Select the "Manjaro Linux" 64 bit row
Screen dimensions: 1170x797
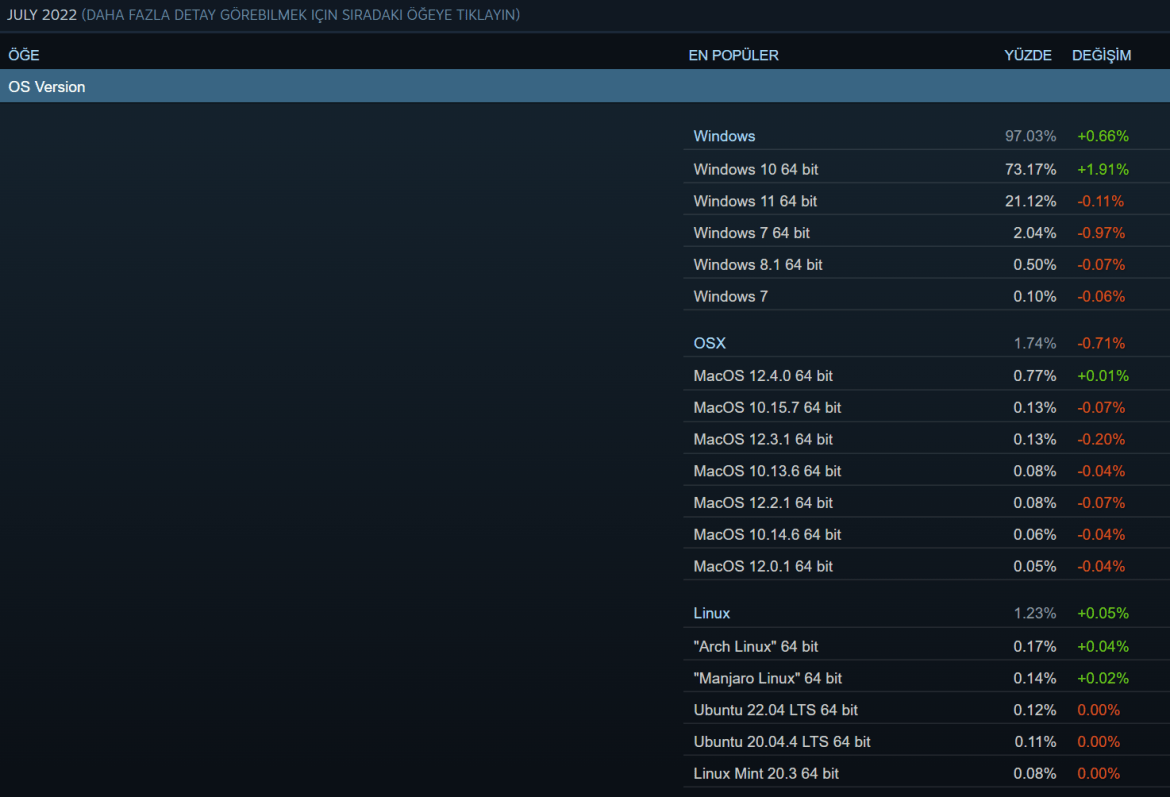926,678
